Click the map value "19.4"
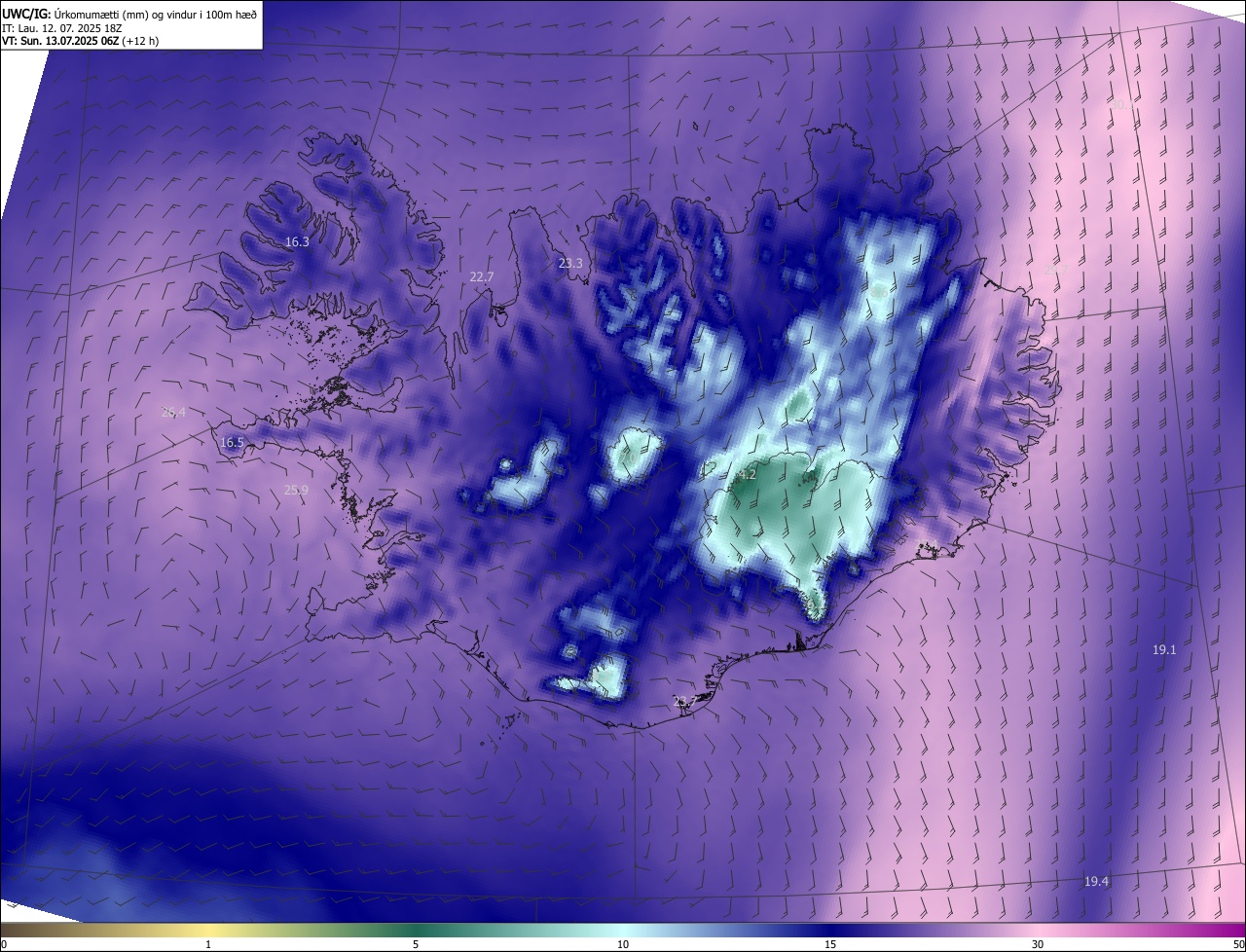 point(1096,881)
